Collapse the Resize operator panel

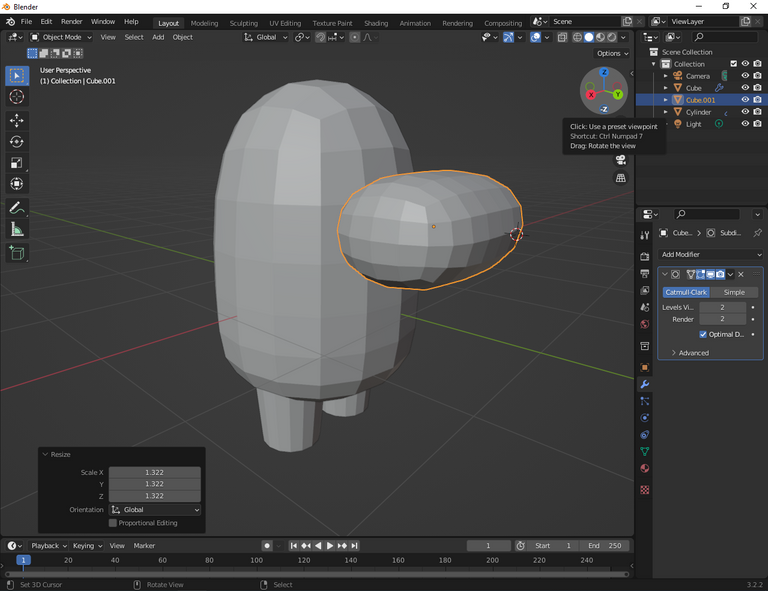[x=45, y=455]
